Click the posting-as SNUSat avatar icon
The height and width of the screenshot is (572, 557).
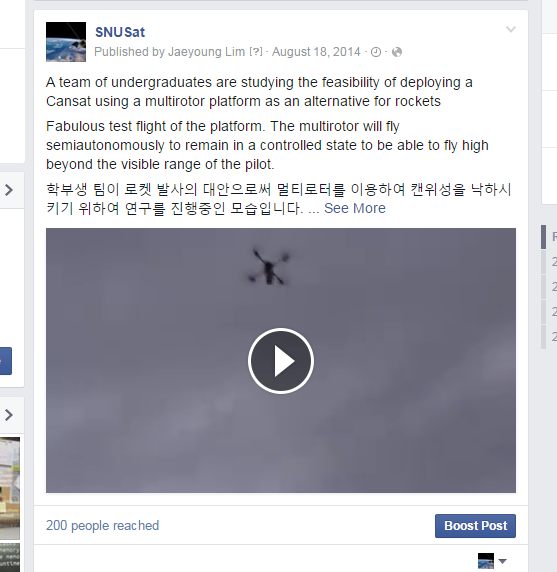click(x=486, y=561)
